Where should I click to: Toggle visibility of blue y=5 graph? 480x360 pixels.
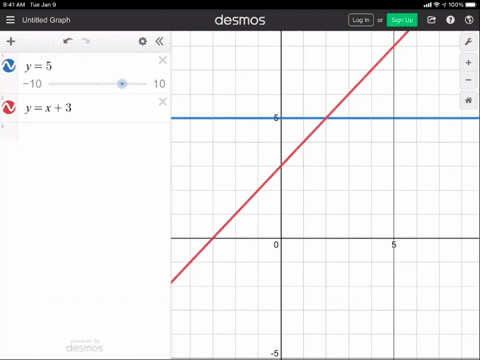(x=9, y=66)
